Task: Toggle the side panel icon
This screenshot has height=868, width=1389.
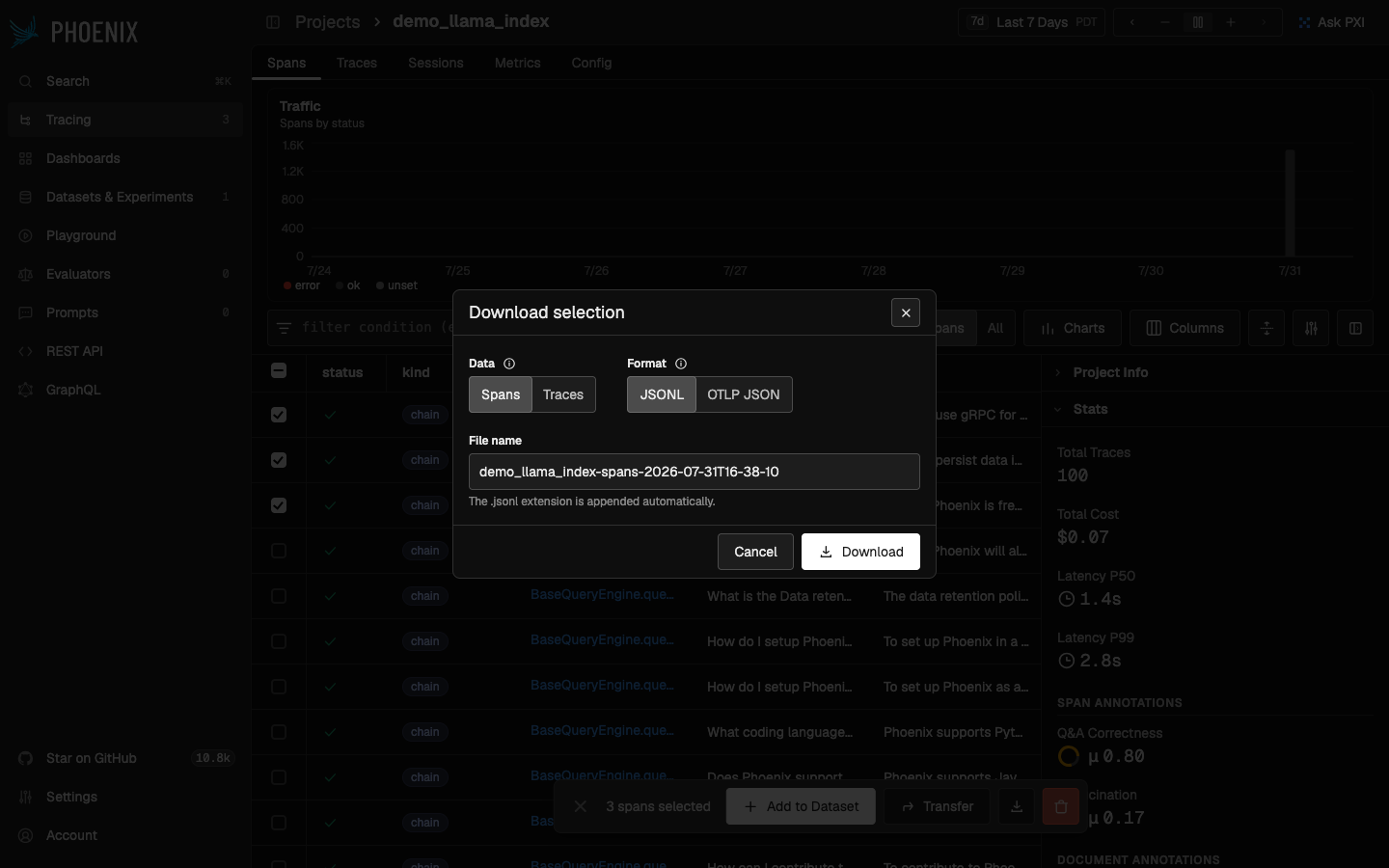Action: 1355,328
